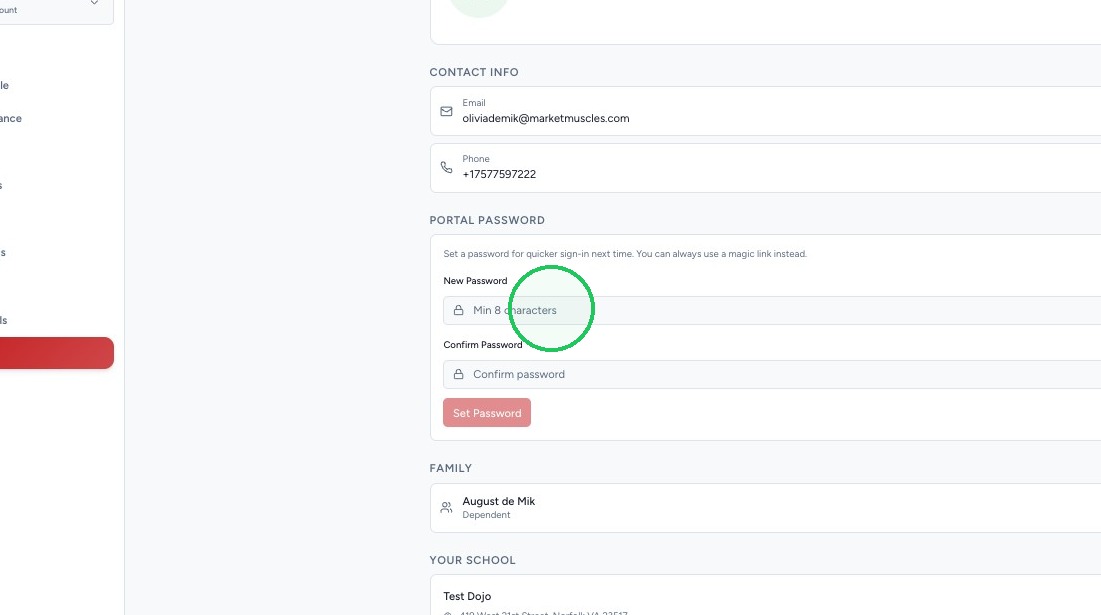Click the magic link hint text
This screenshot has height=615, width=1101.
tap(625, 253)
